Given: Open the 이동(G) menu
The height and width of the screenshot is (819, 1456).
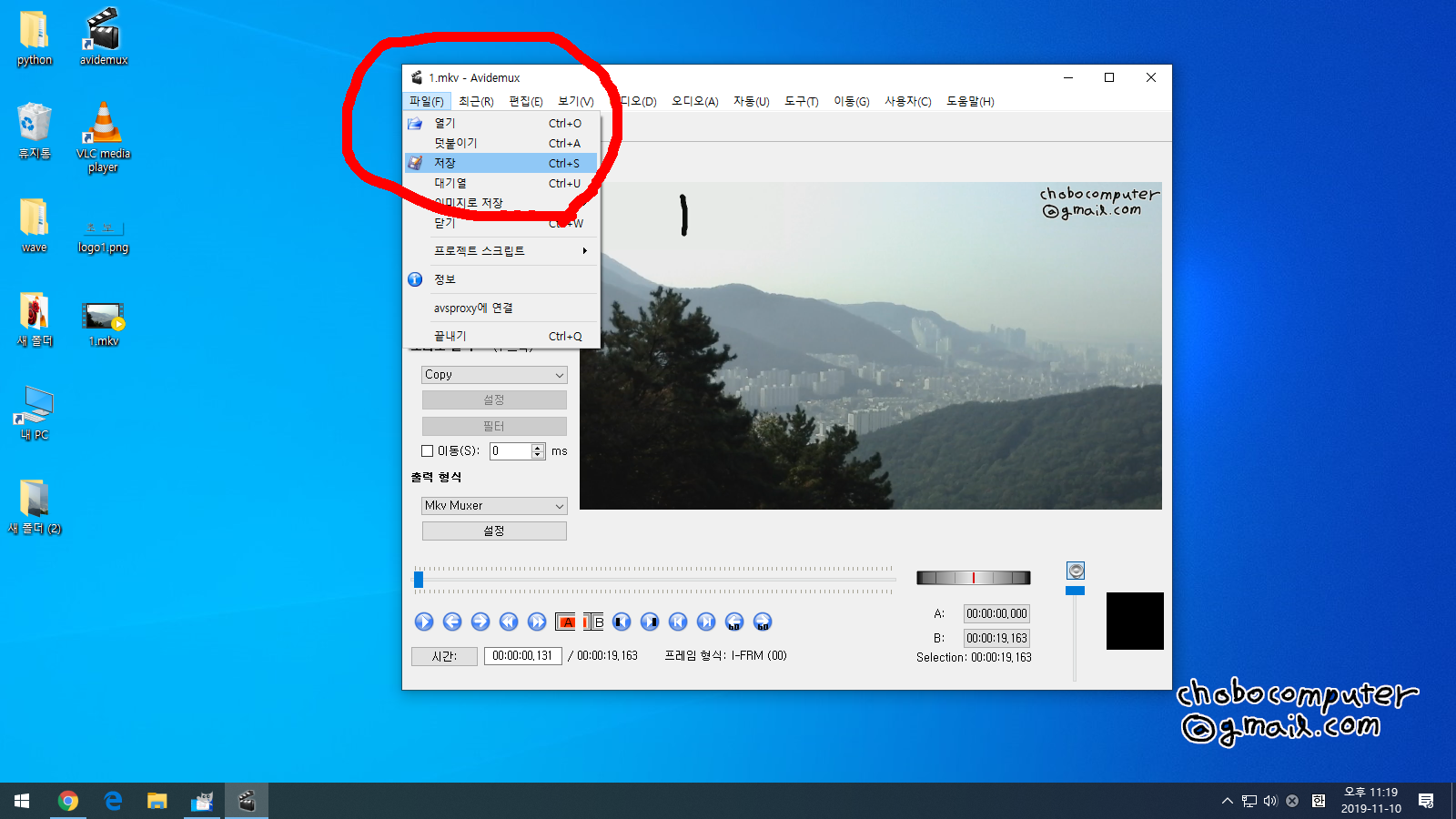Looking at the screenshot, I should point(852,101).
